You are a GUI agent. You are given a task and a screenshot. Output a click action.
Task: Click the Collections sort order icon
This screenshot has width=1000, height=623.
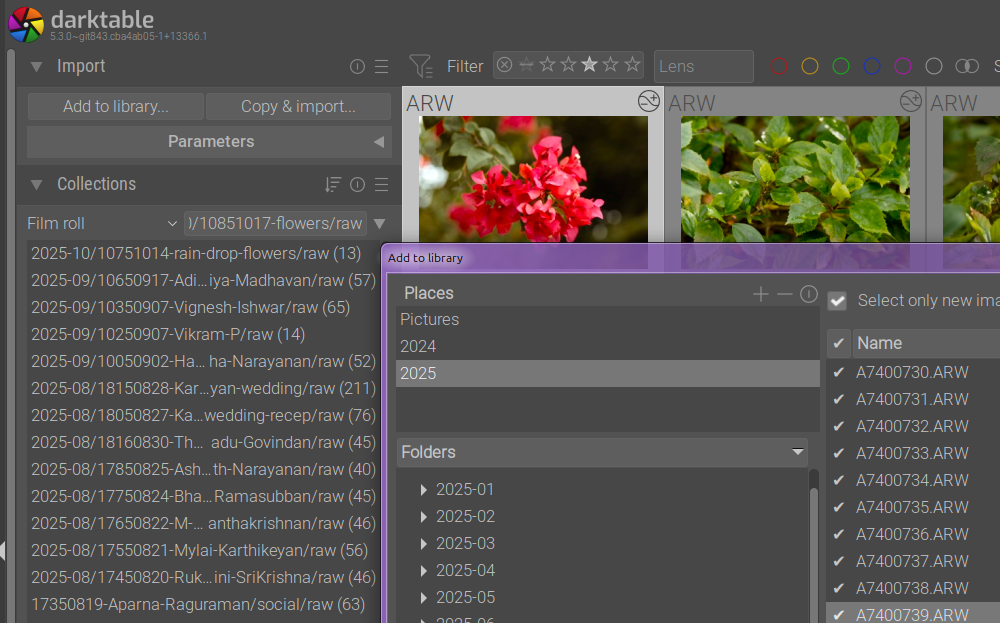pyautogui.click(x=333, y=185)
